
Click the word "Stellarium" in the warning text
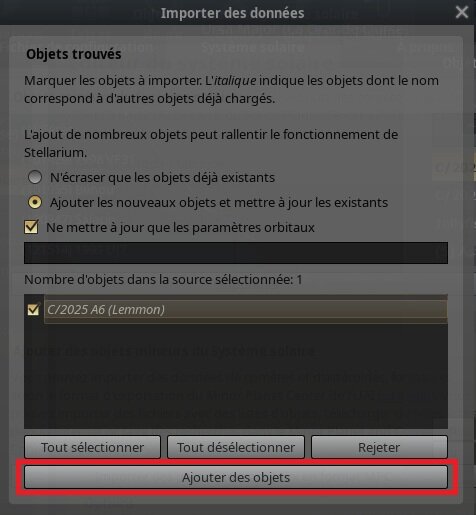55,153
